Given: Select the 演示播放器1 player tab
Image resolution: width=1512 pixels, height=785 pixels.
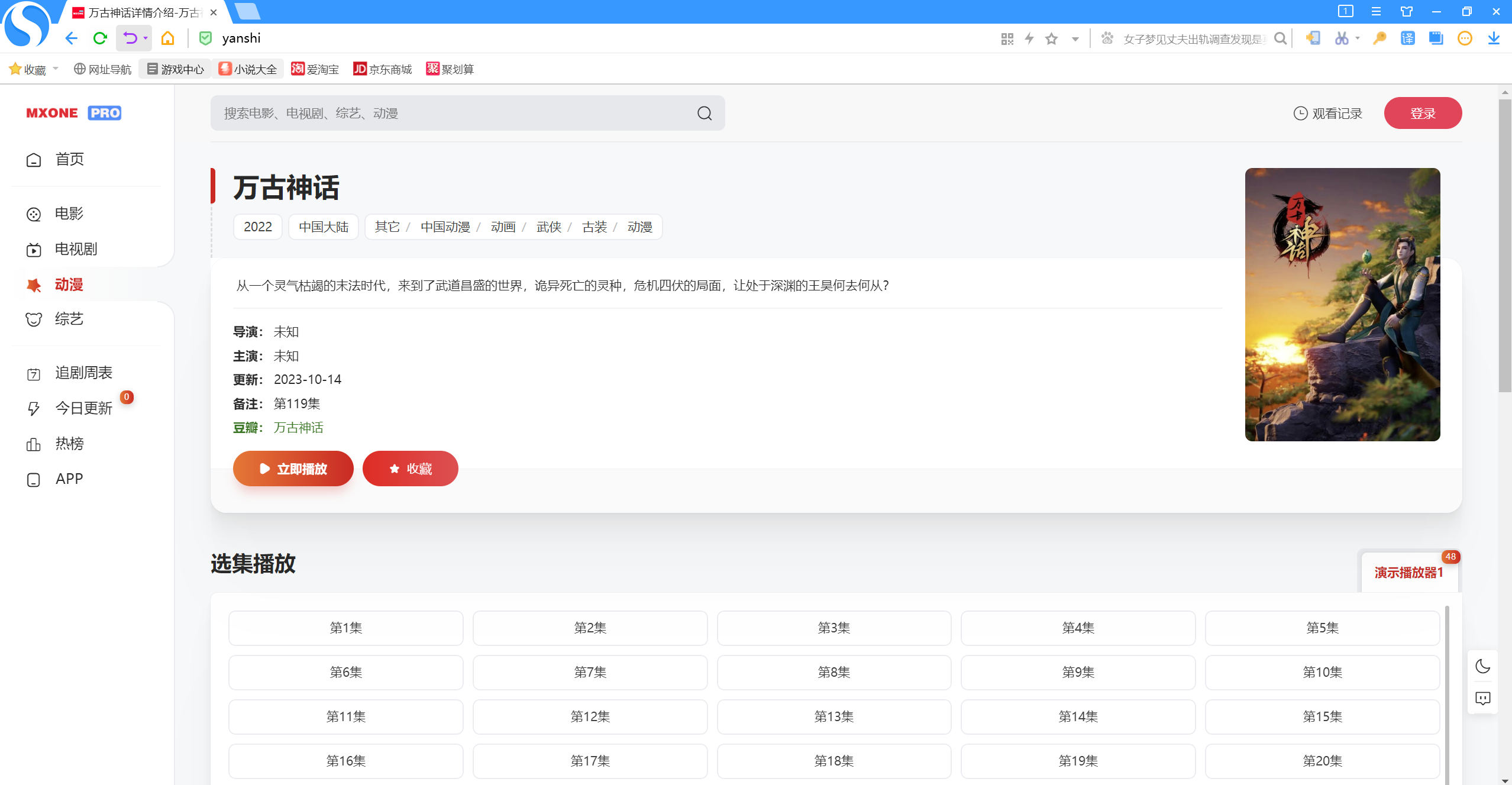Looking at the screenshot, I should click(x=1408, y=572).
